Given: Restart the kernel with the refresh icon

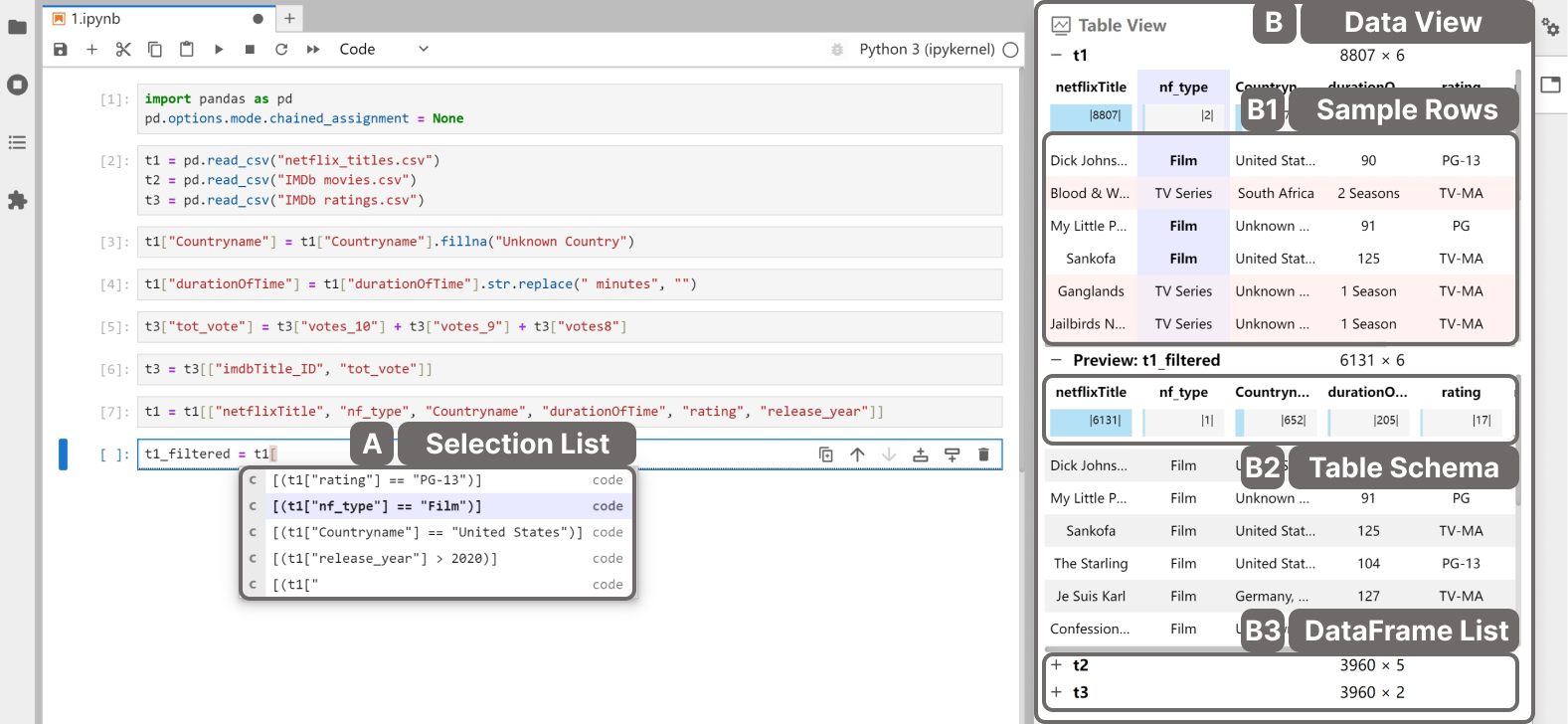Looking at the screenshot, I should tap(281, 49).
